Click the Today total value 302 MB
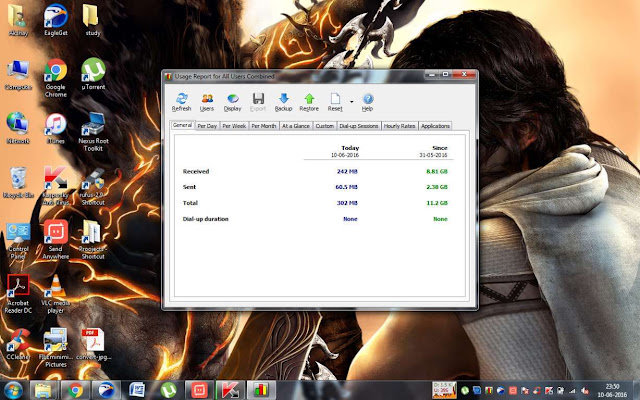Viewport: 640px width, 400px height. pyautogui.click(x=347, y=203)
